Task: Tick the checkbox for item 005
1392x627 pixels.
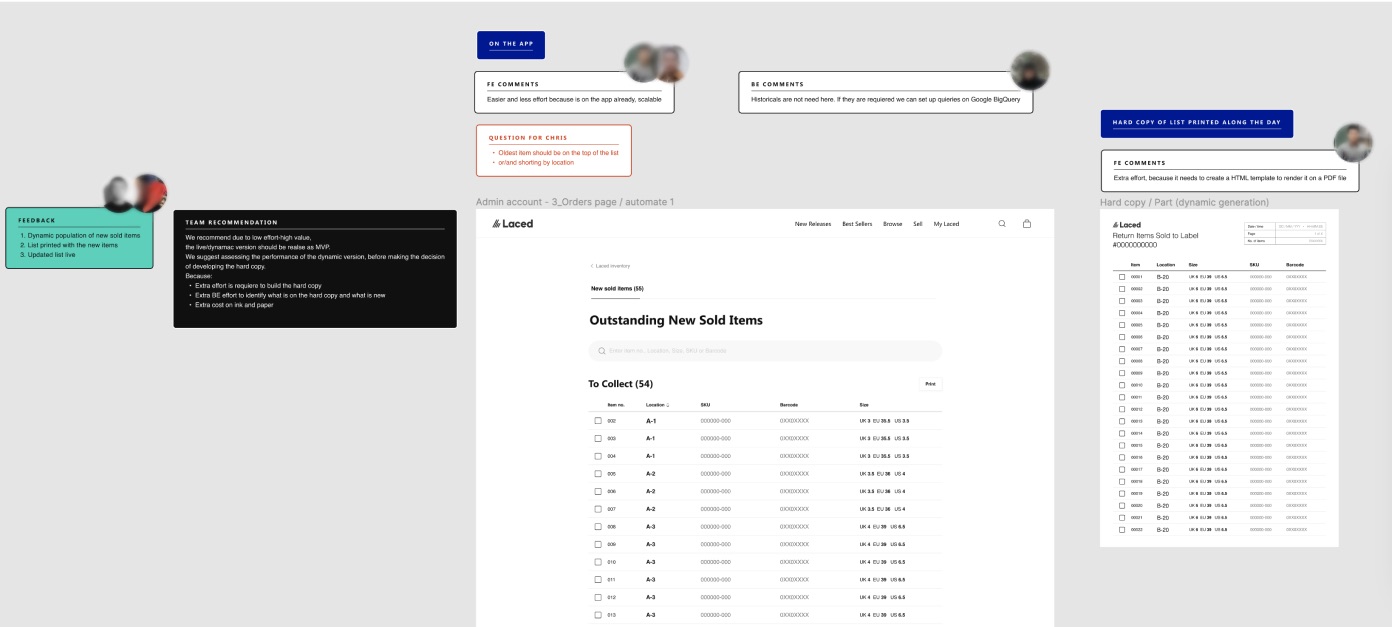Action: click(598, 474)
